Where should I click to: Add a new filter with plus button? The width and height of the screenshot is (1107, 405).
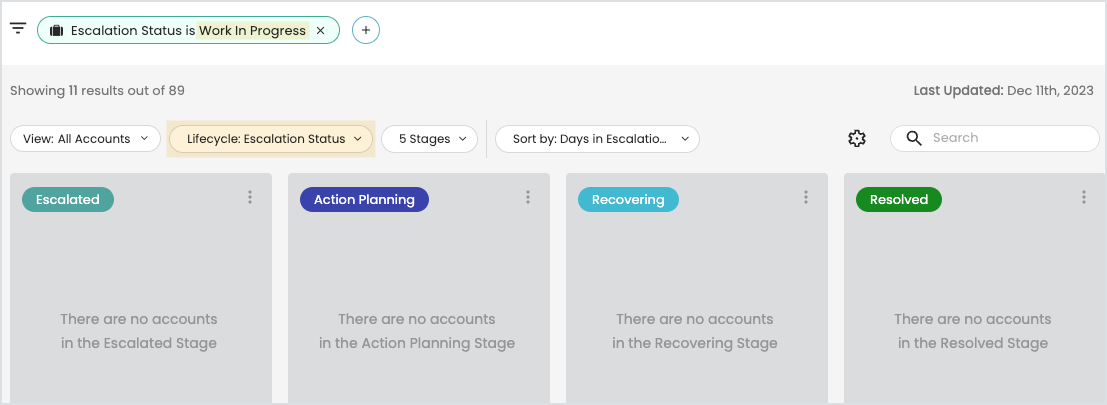point(366,30)
